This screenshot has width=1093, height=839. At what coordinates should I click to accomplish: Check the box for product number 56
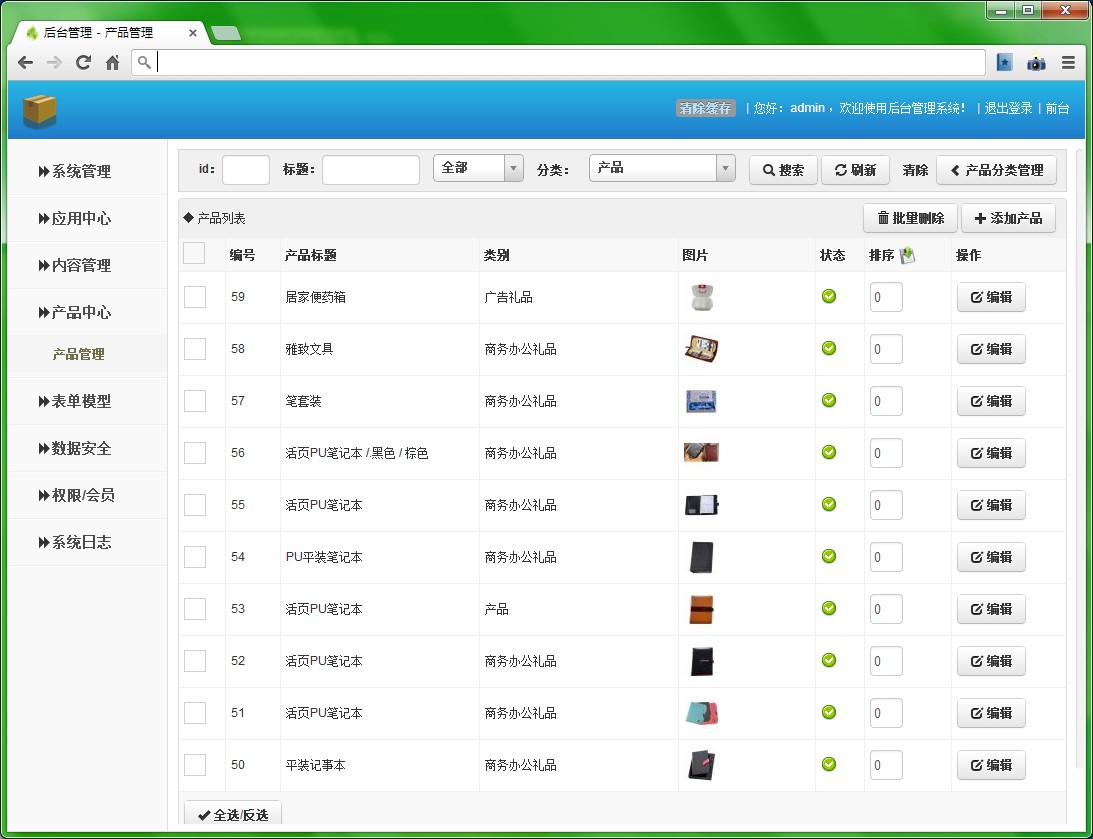pos(194,452)
